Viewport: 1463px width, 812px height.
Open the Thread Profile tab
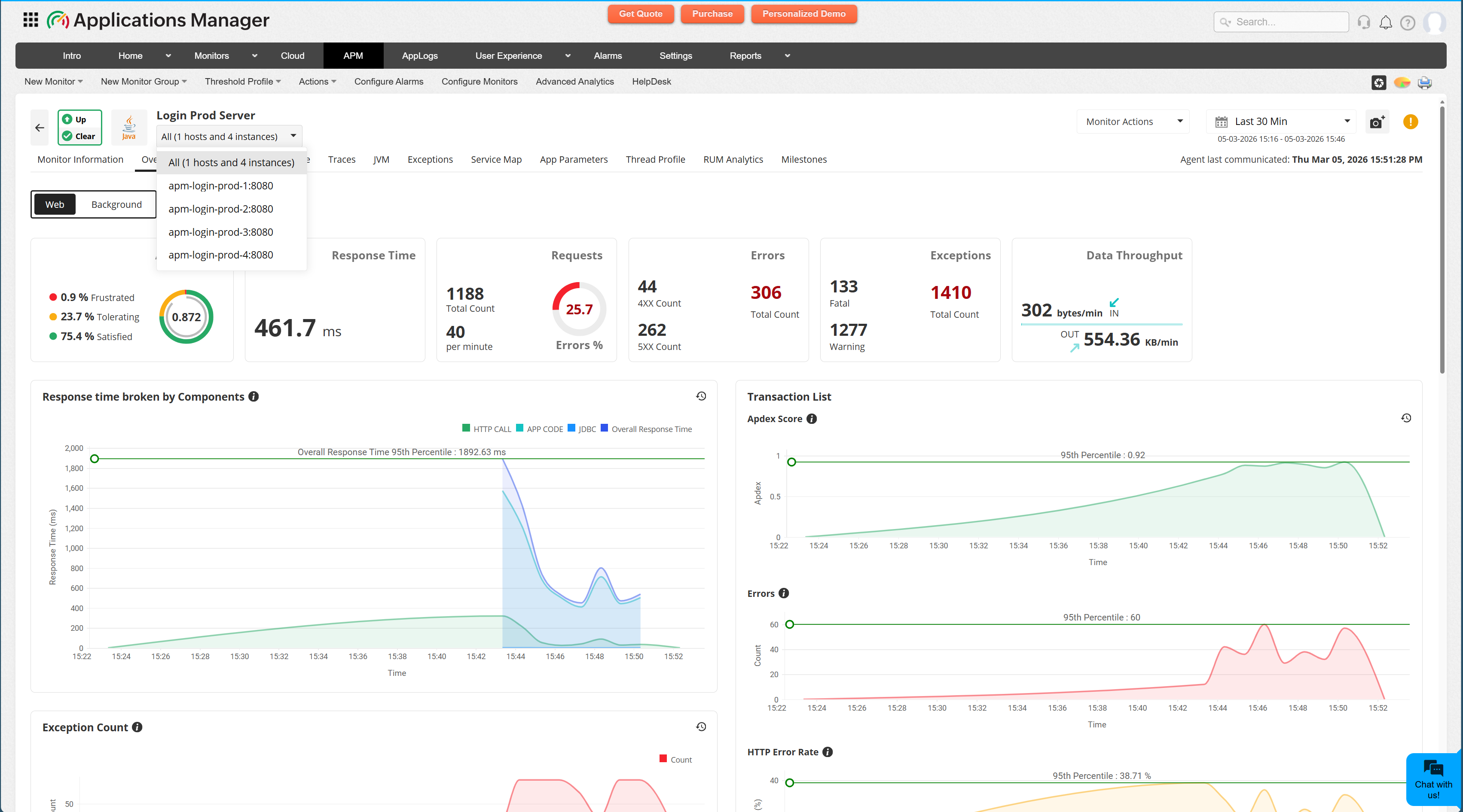click(655, 159)
